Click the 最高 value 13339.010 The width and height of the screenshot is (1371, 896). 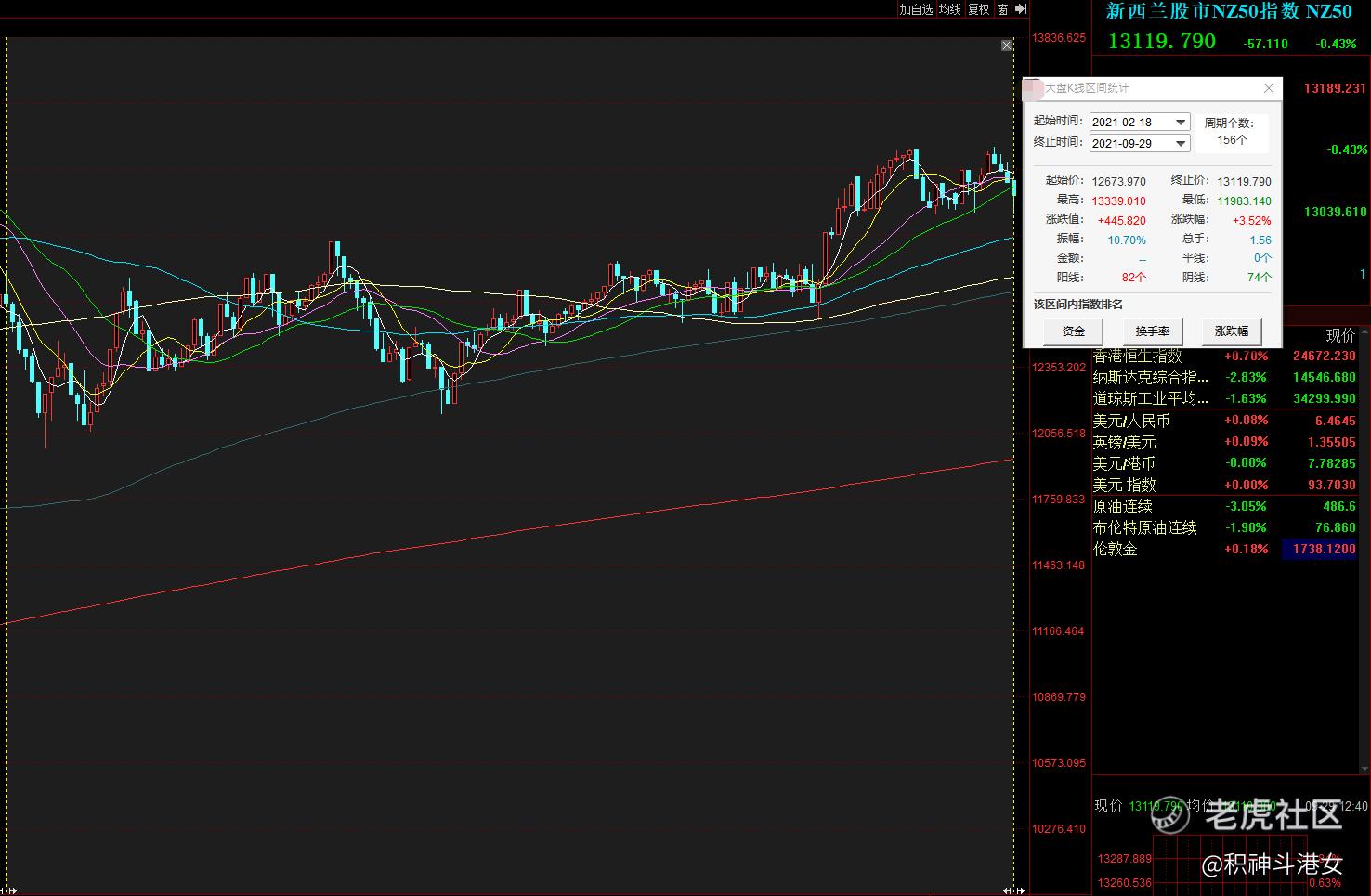pos(1118,201)
